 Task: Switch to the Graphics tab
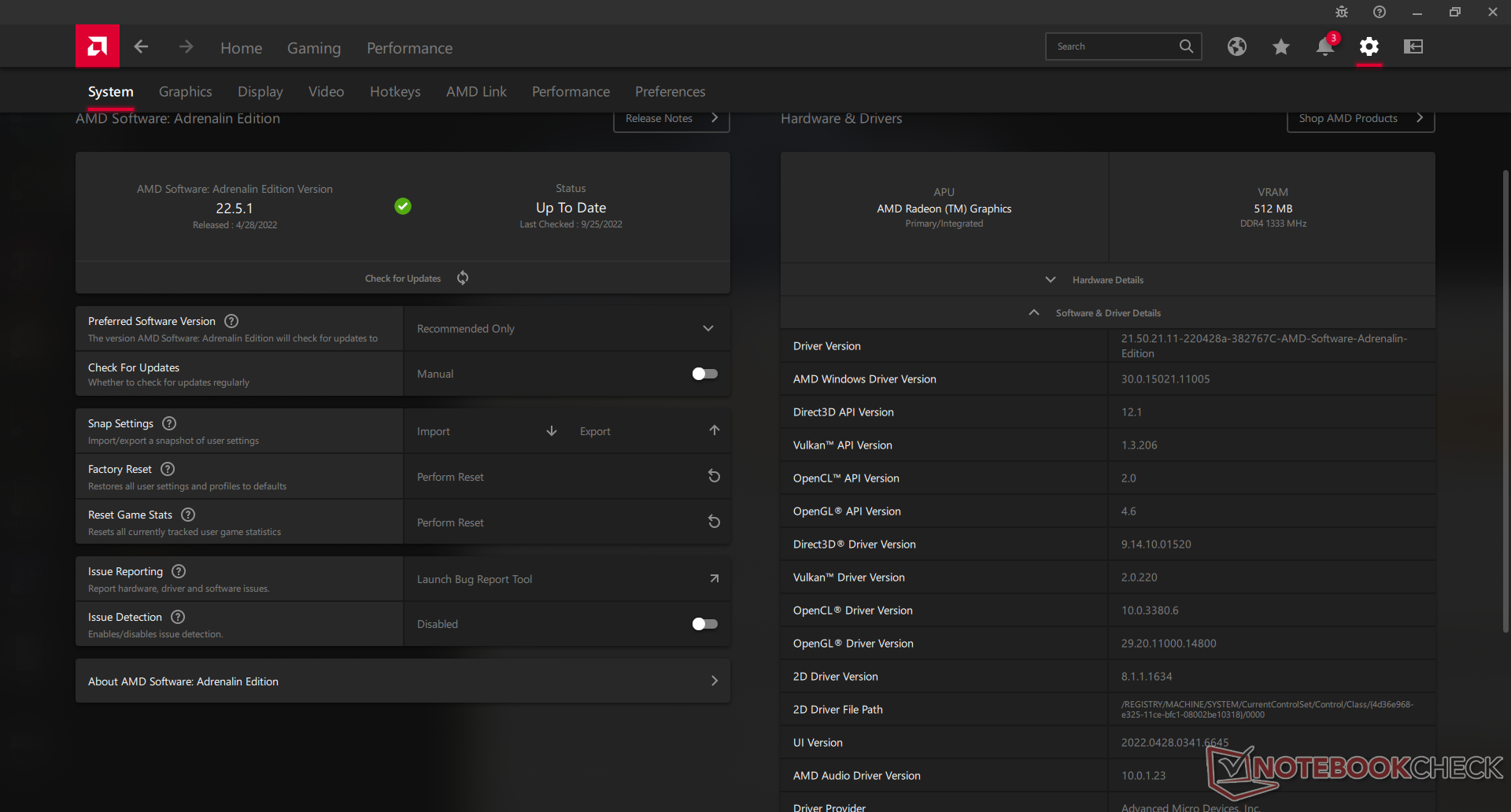click(186, 91)
